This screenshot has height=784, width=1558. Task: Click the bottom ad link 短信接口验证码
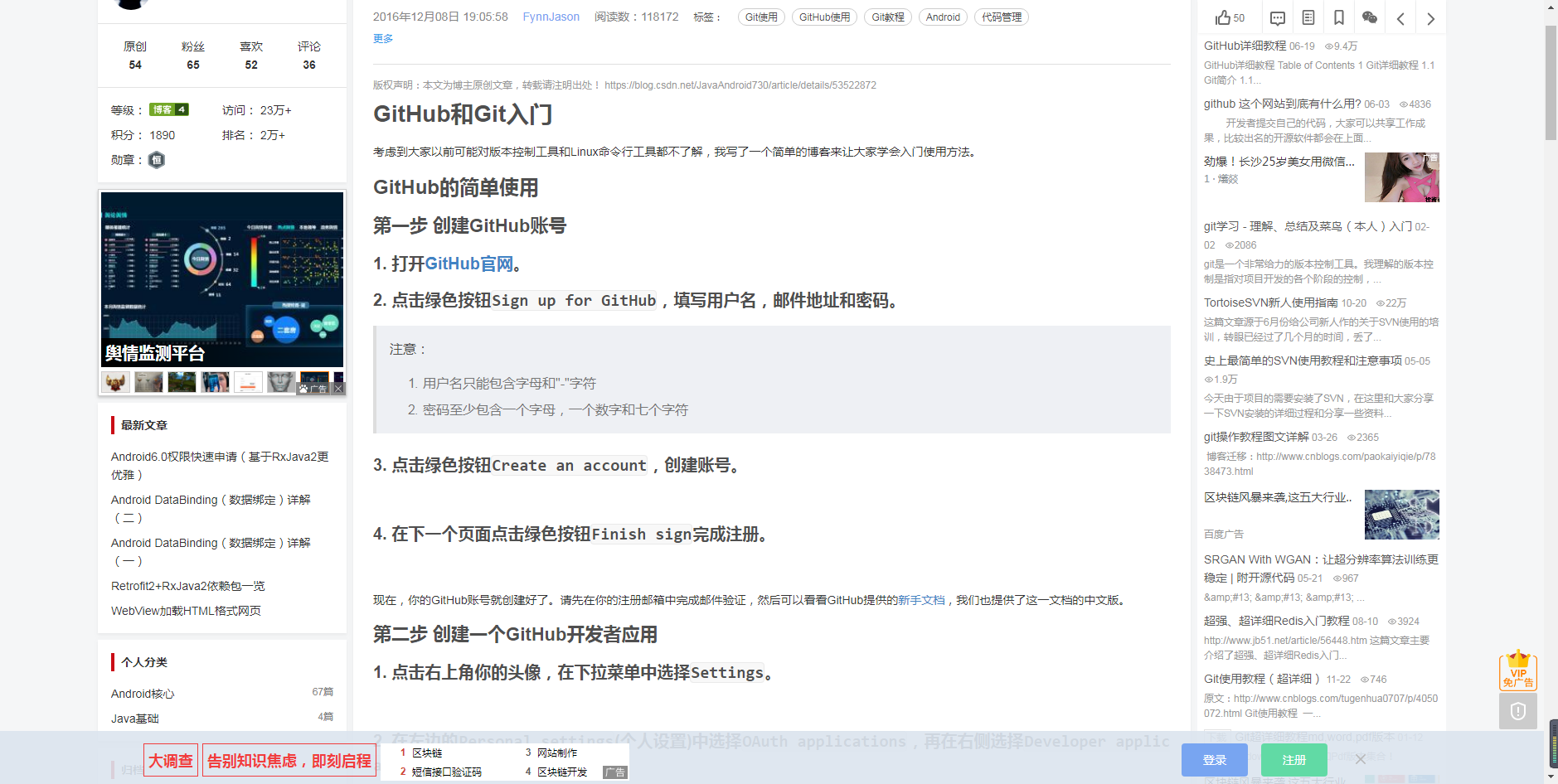click(447, 772)
